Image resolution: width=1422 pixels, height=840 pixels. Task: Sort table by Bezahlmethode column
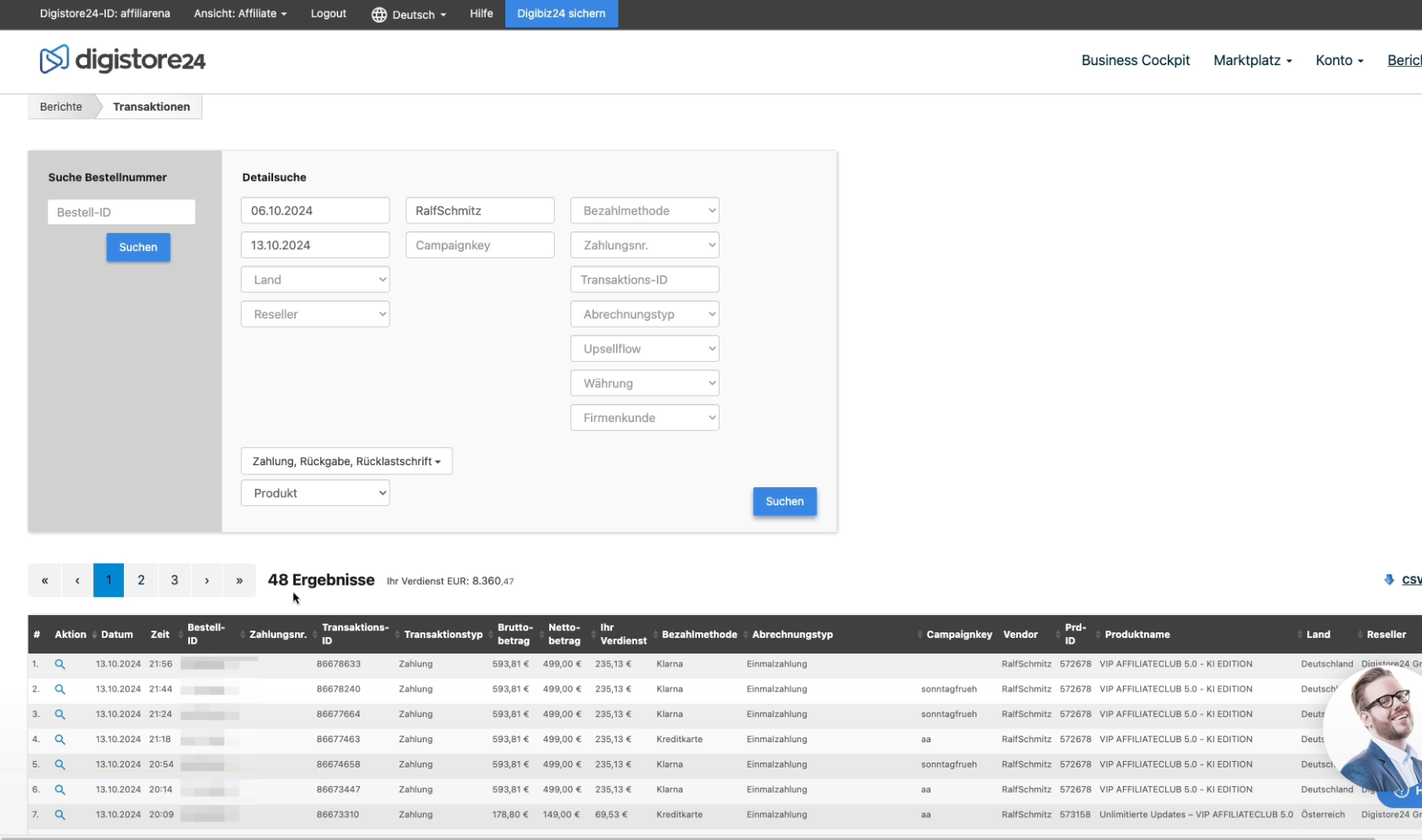click(699, 635)
